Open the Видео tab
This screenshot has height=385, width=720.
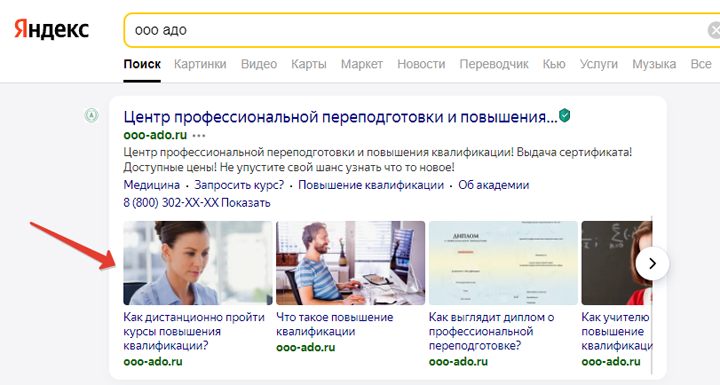(x=259, y=64)
